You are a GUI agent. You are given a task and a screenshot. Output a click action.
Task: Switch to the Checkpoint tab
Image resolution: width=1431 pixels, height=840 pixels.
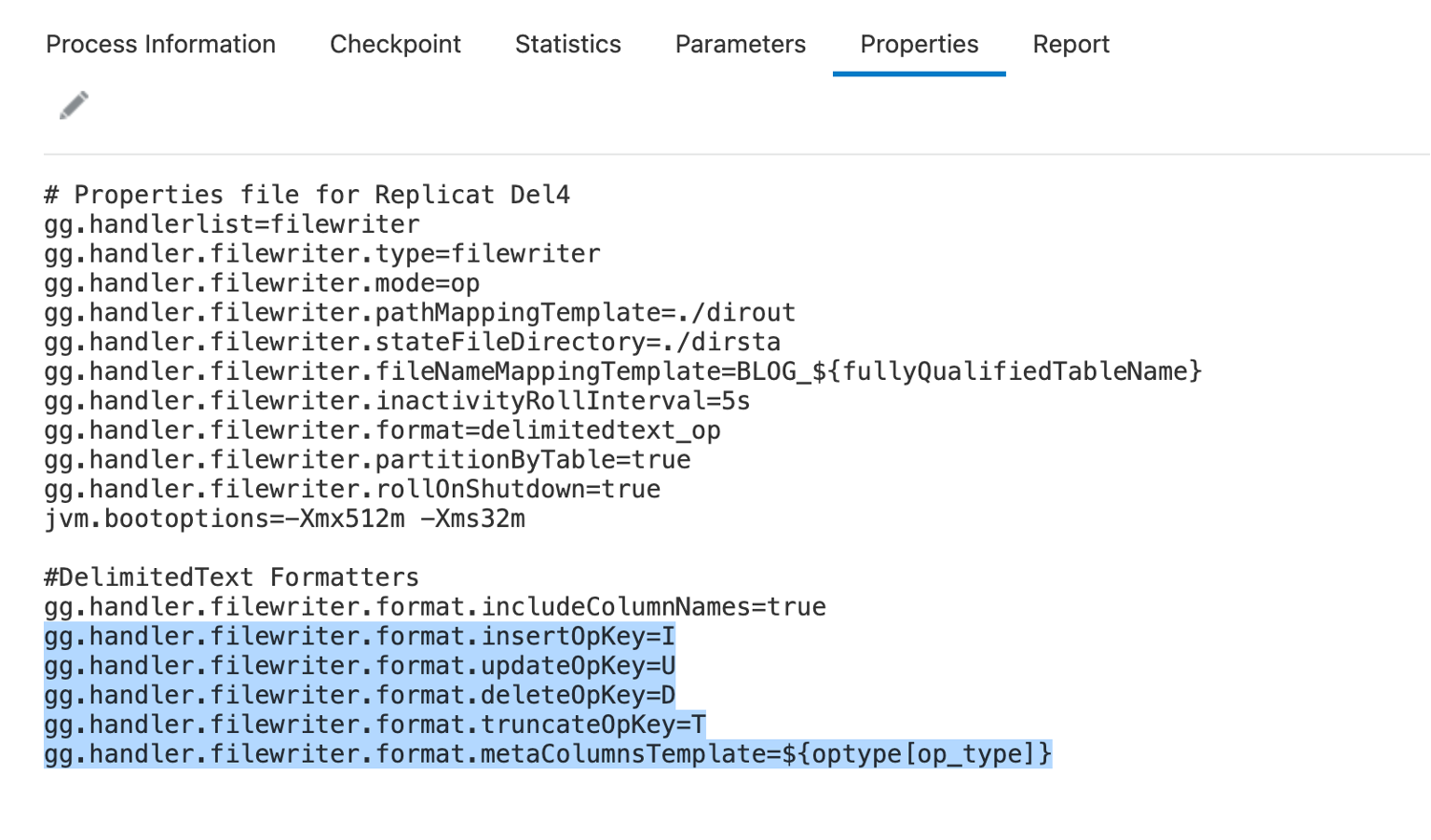(x=395, y=45)
